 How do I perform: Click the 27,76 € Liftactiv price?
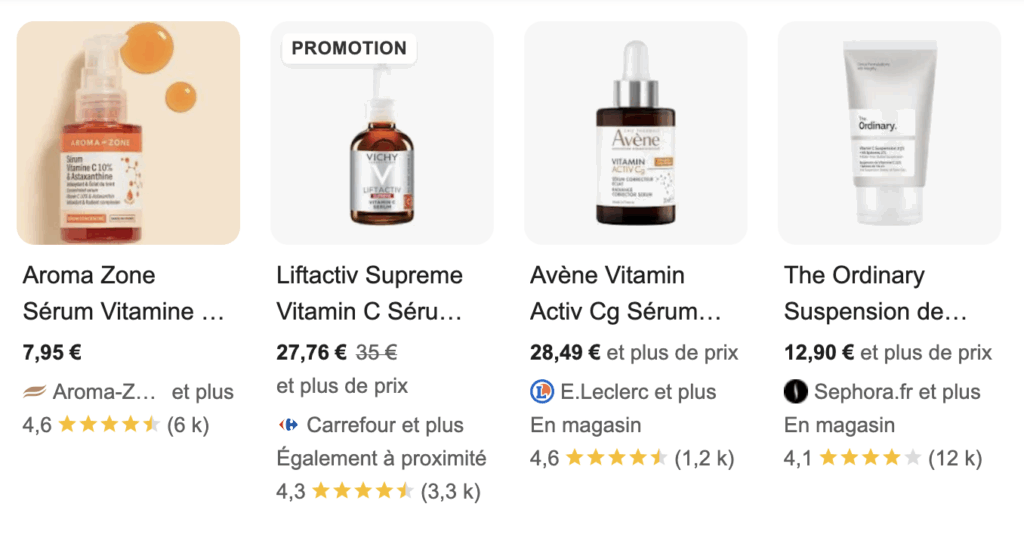pos(311,352)
